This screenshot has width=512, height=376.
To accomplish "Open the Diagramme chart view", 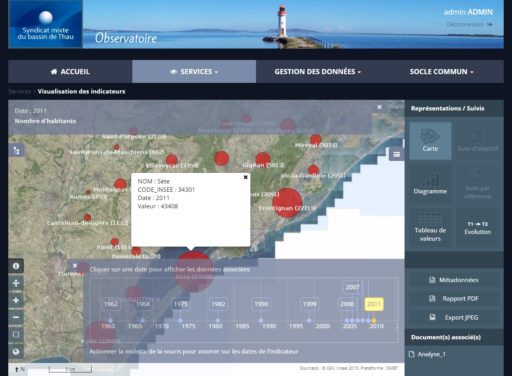I will 430,184.
